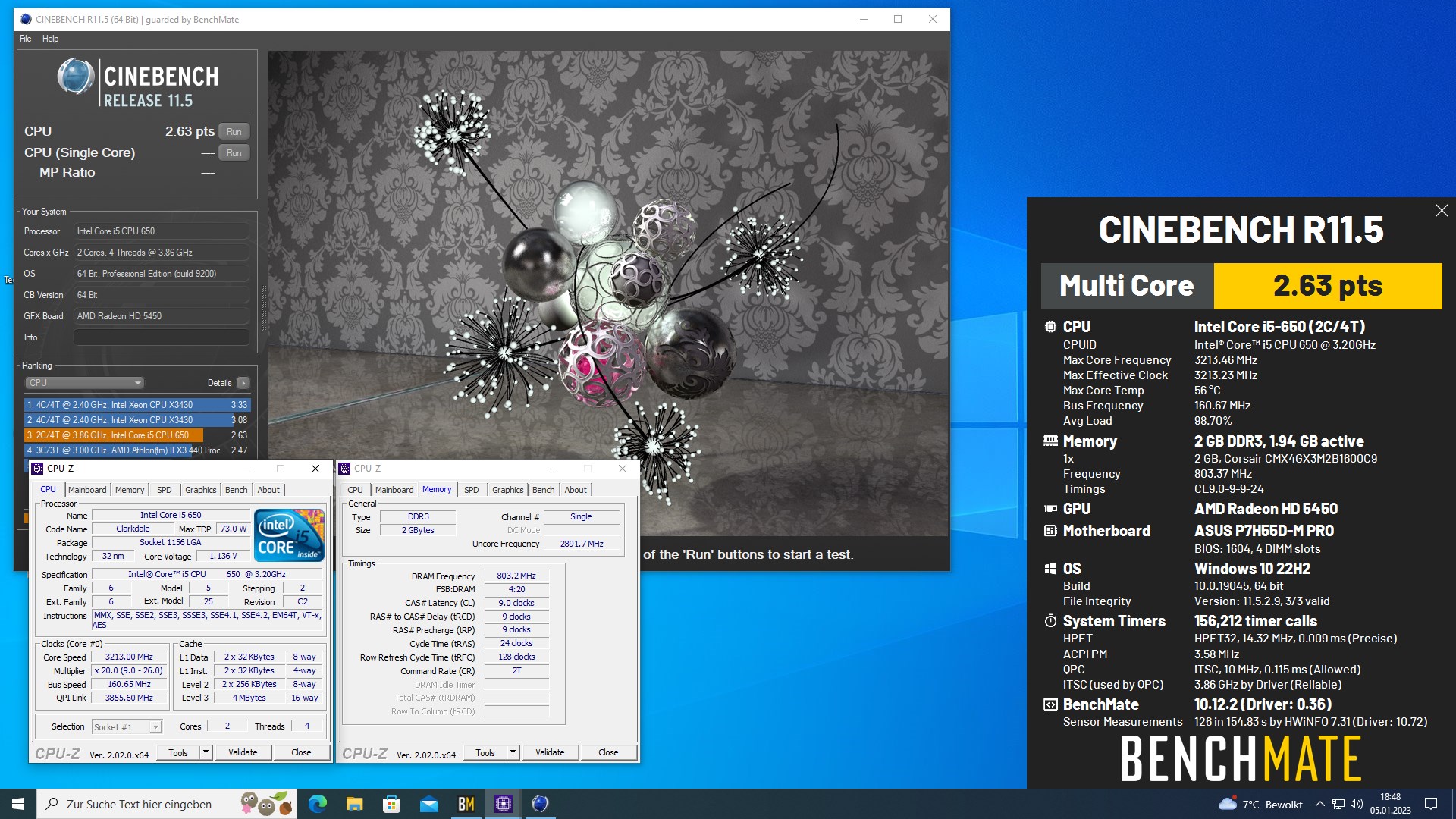Image resolution: width=1456 pixels, height=819 pixels.
Task: Open the weather widget in taskbar
Action: pos(1260,804)
